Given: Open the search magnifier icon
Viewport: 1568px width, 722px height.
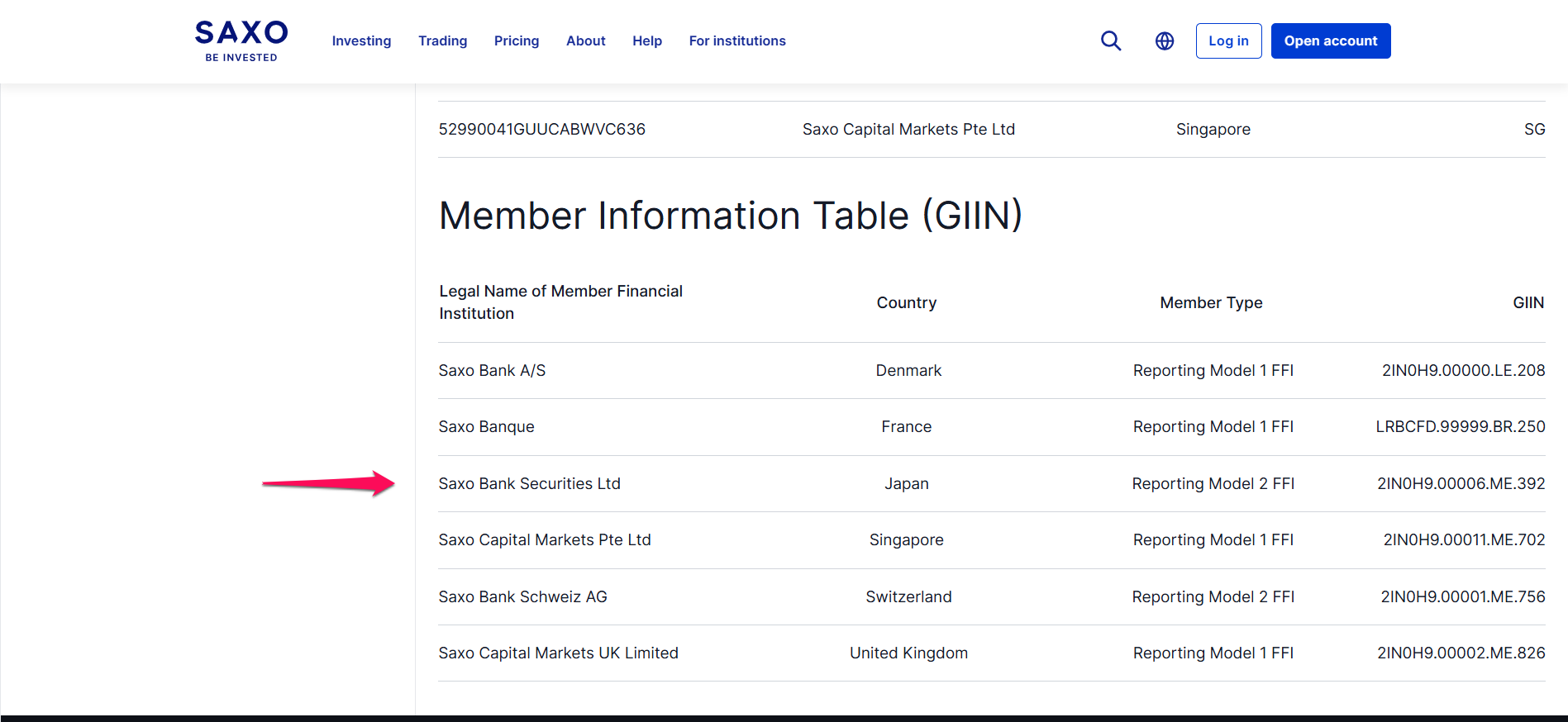Looking at the screenshot, I should (1111, 40).
